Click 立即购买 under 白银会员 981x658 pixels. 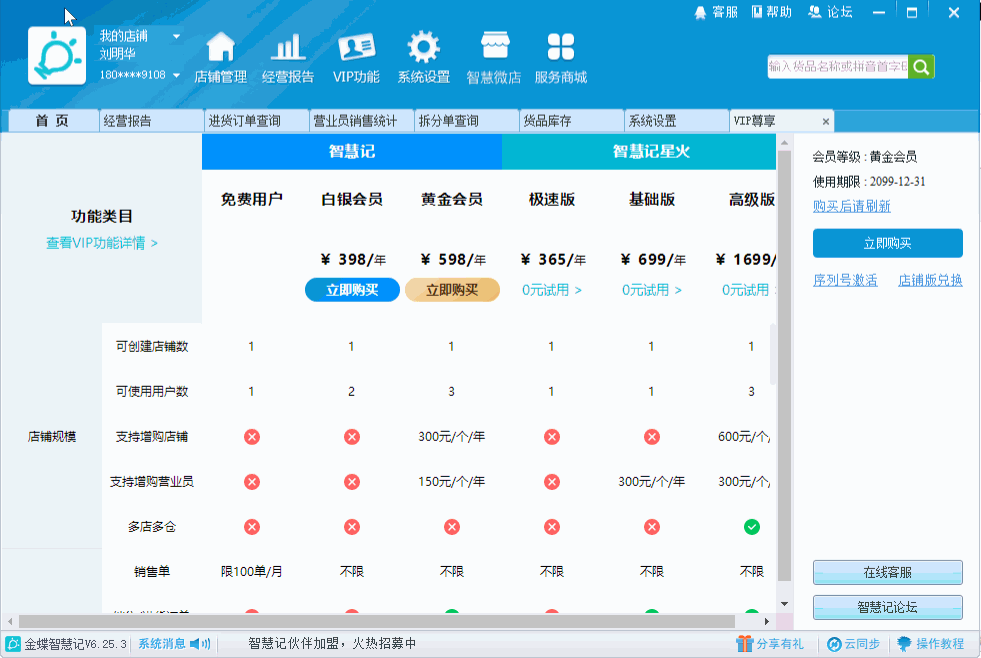(352, 290)
